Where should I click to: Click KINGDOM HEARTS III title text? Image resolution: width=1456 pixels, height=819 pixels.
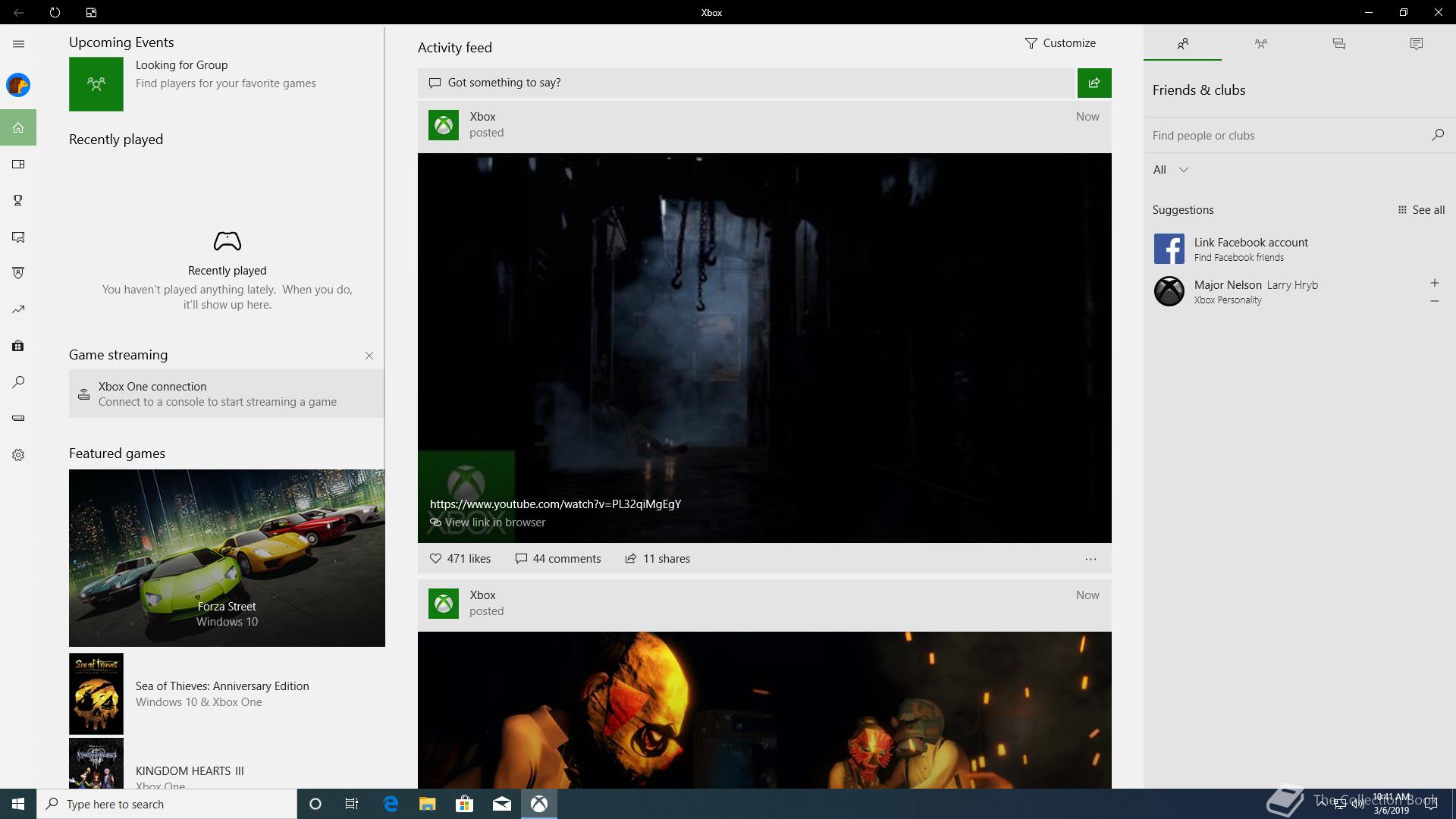coord(190,771)
